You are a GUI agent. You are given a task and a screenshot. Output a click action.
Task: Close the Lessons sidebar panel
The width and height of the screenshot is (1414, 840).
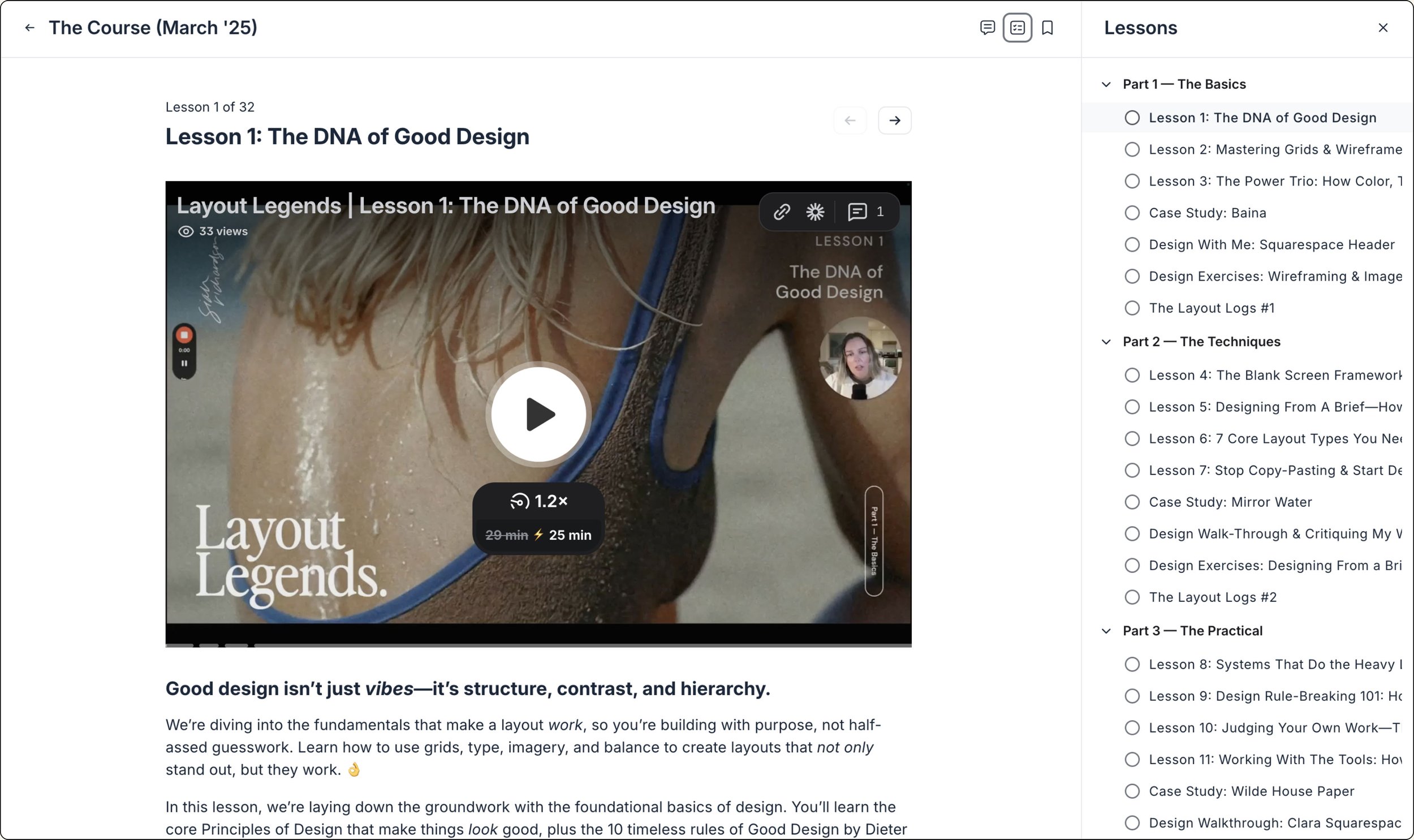pos(1382,28)
